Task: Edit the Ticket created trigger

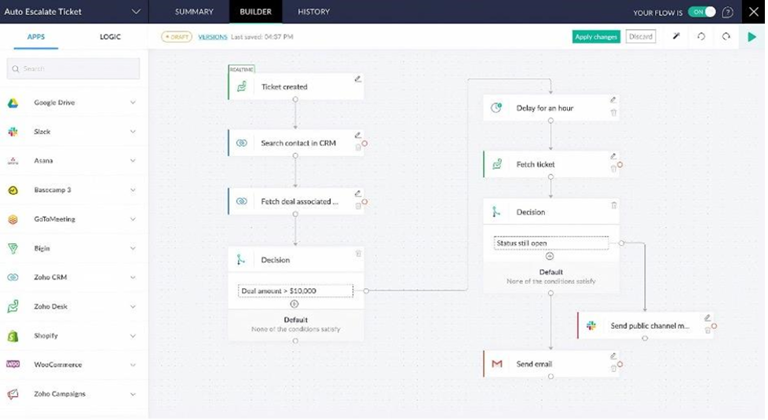Action: point(358,79)
